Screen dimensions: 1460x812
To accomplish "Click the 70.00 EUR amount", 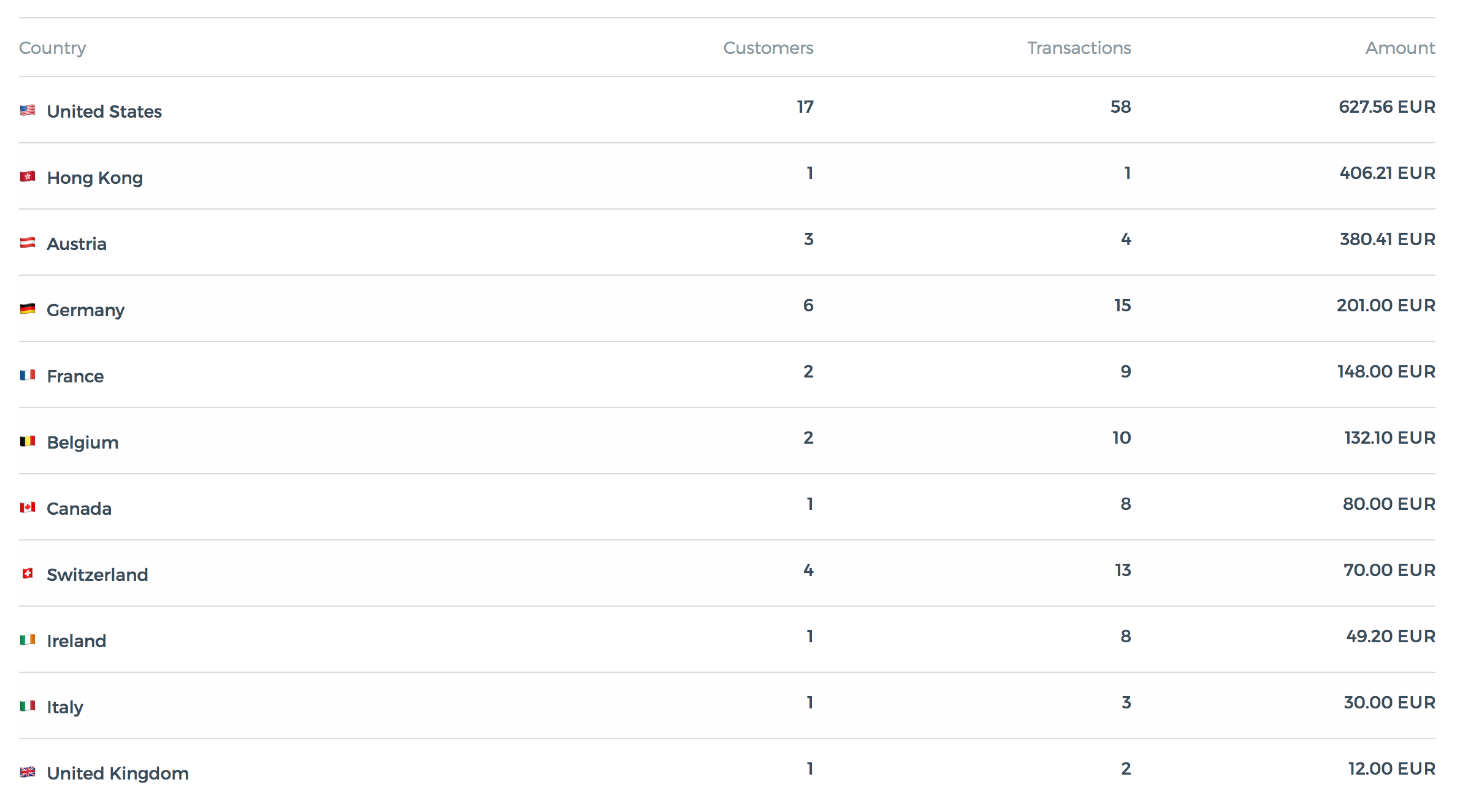I will click(1389, 570).
